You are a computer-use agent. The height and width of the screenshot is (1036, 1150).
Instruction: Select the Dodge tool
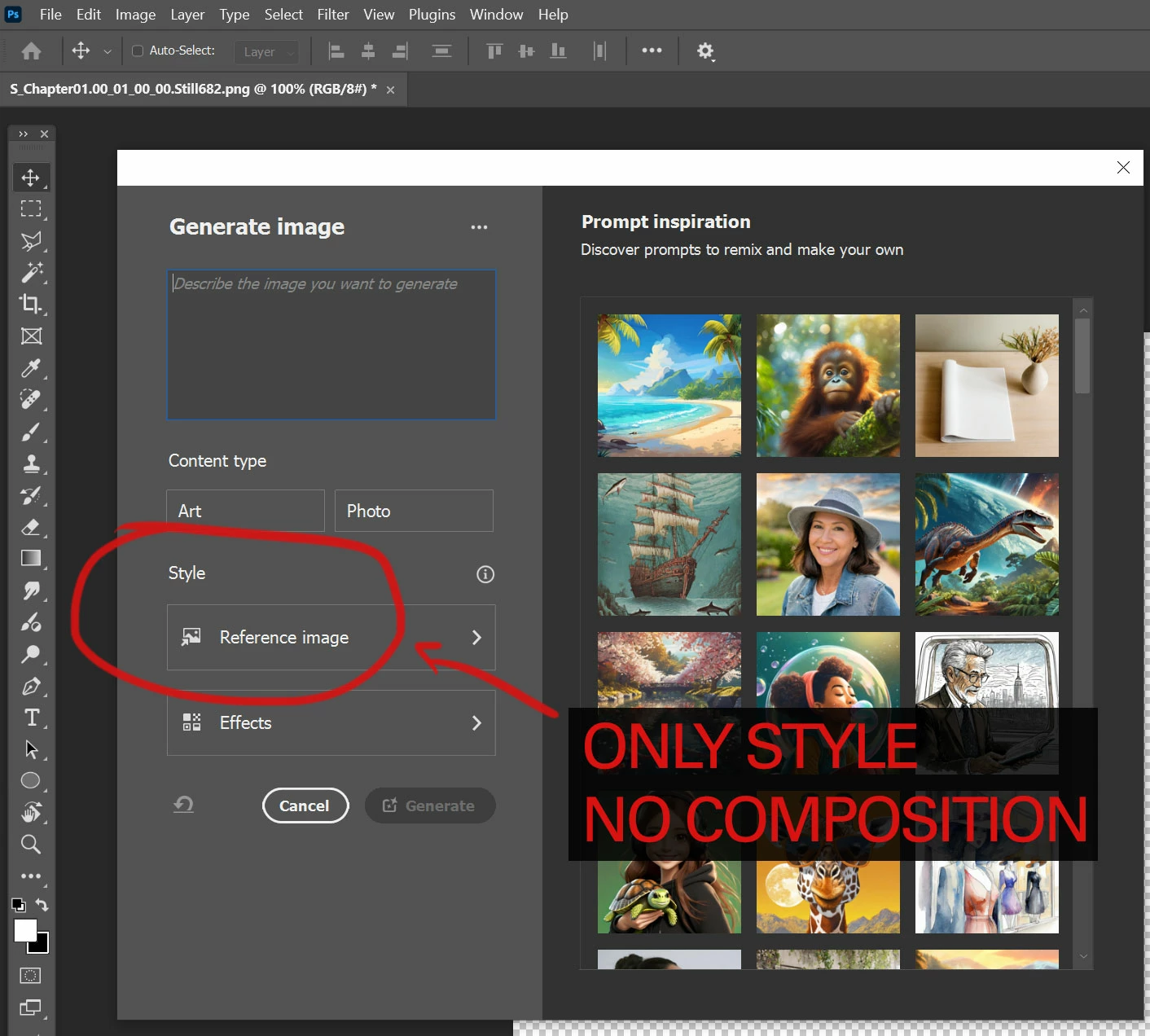31,654
